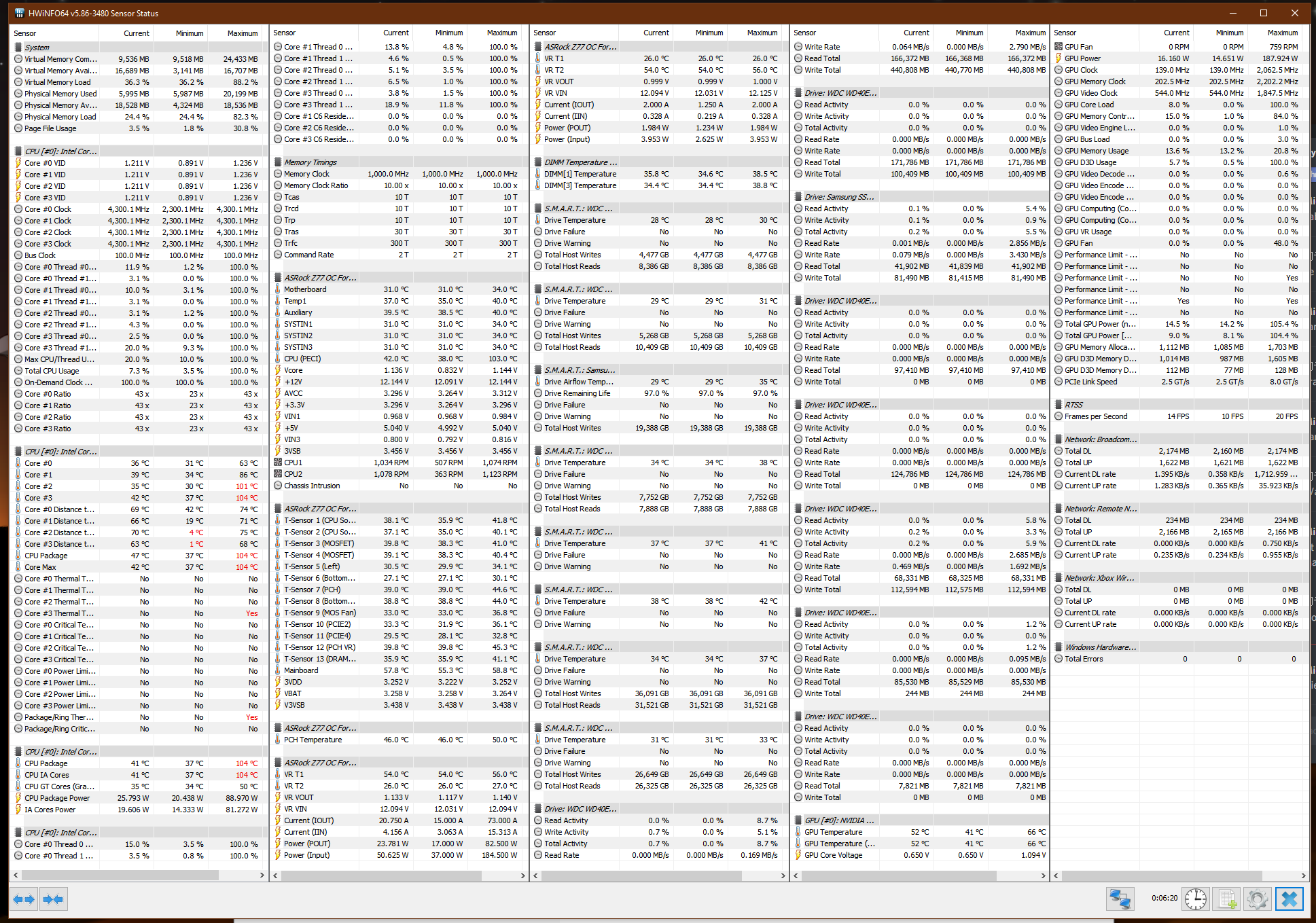Click Current column header in second panel
Screen dimensions: 1316x923
[x=395, y=33]
